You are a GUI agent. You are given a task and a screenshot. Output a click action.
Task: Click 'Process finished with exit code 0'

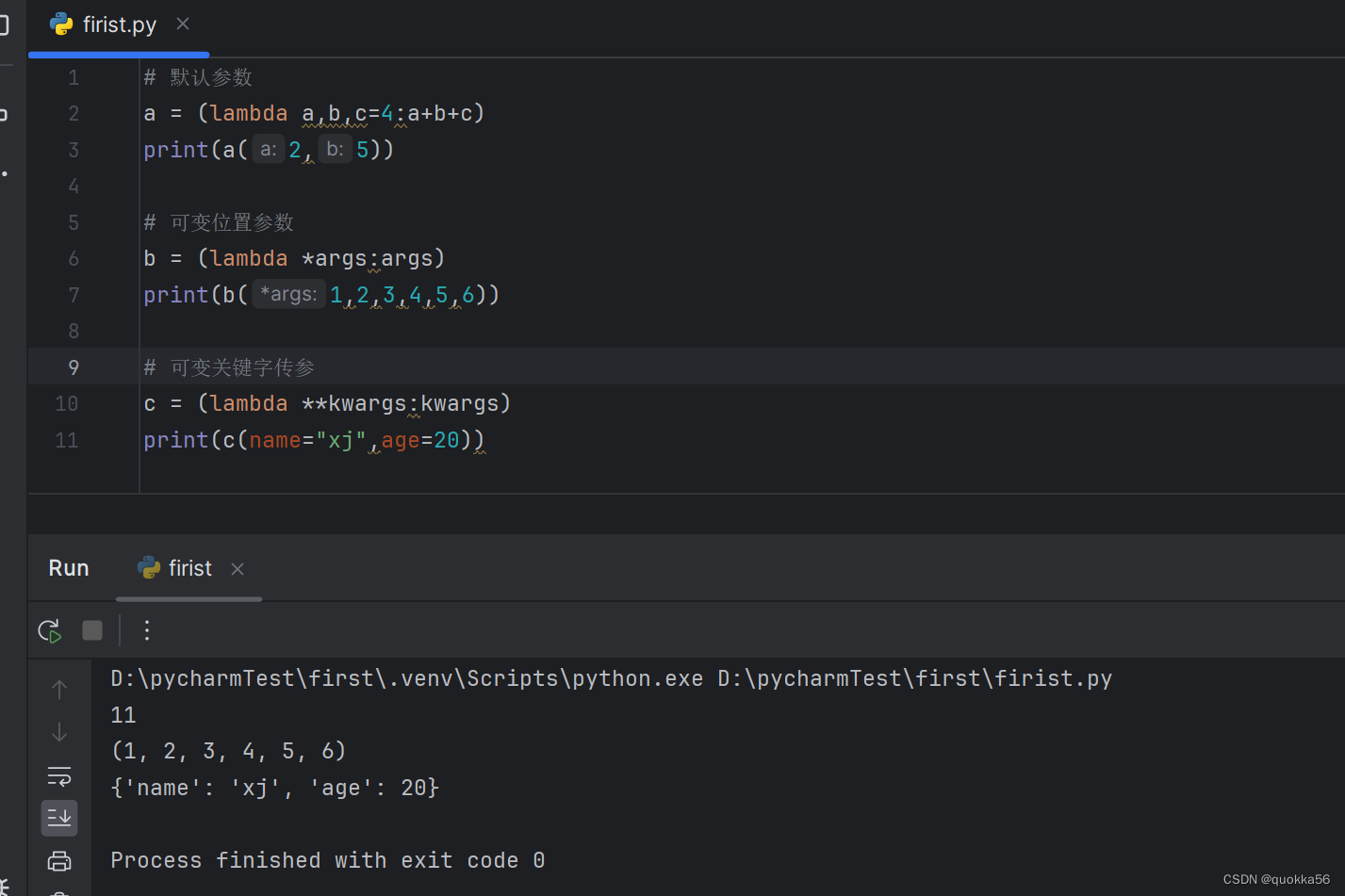pyautogui.click(x=328, y=860)
